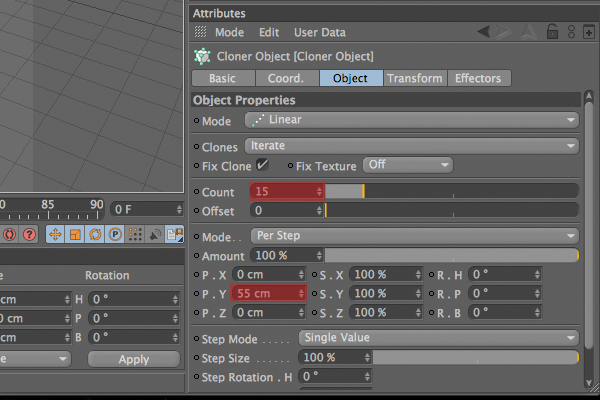Toggle the Rotation key icon
This screenshot has height=400, width=600.
click(x=95, y=234)
